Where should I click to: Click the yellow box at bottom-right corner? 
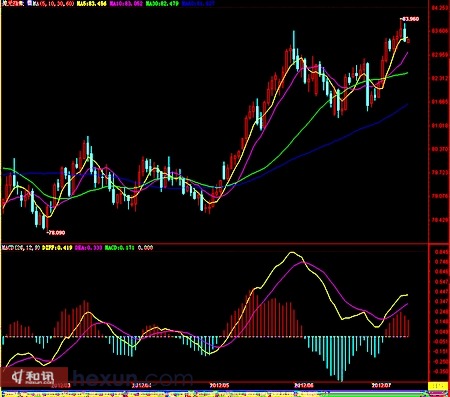[x=438, y=386]
